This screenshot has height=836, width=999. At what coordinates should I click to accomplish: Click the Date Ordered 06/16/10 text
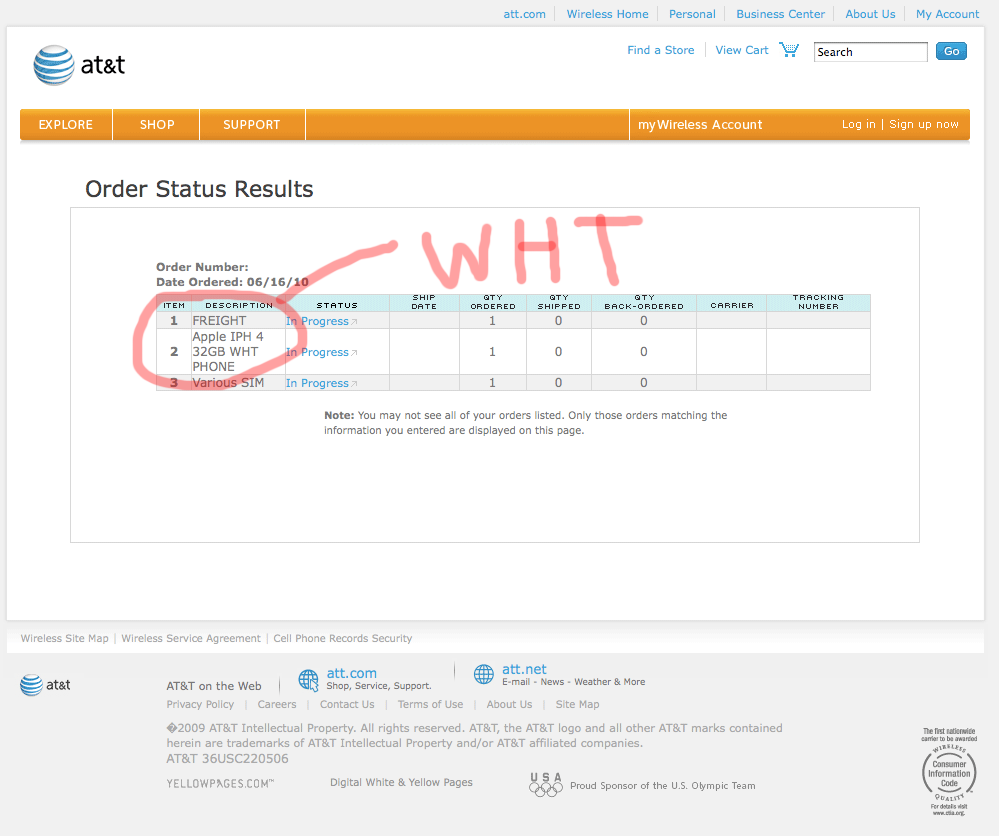click(x=232, y=282)
